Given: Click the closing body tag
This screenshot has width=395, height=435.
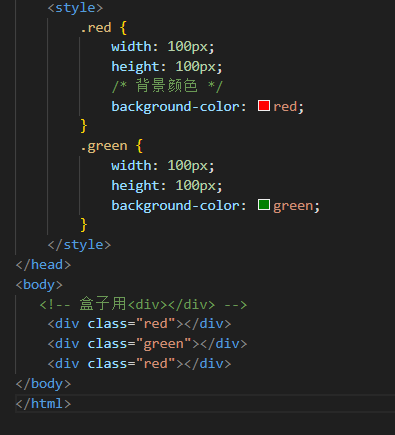Looking at the screenshot, I should [x=43, y=384].
